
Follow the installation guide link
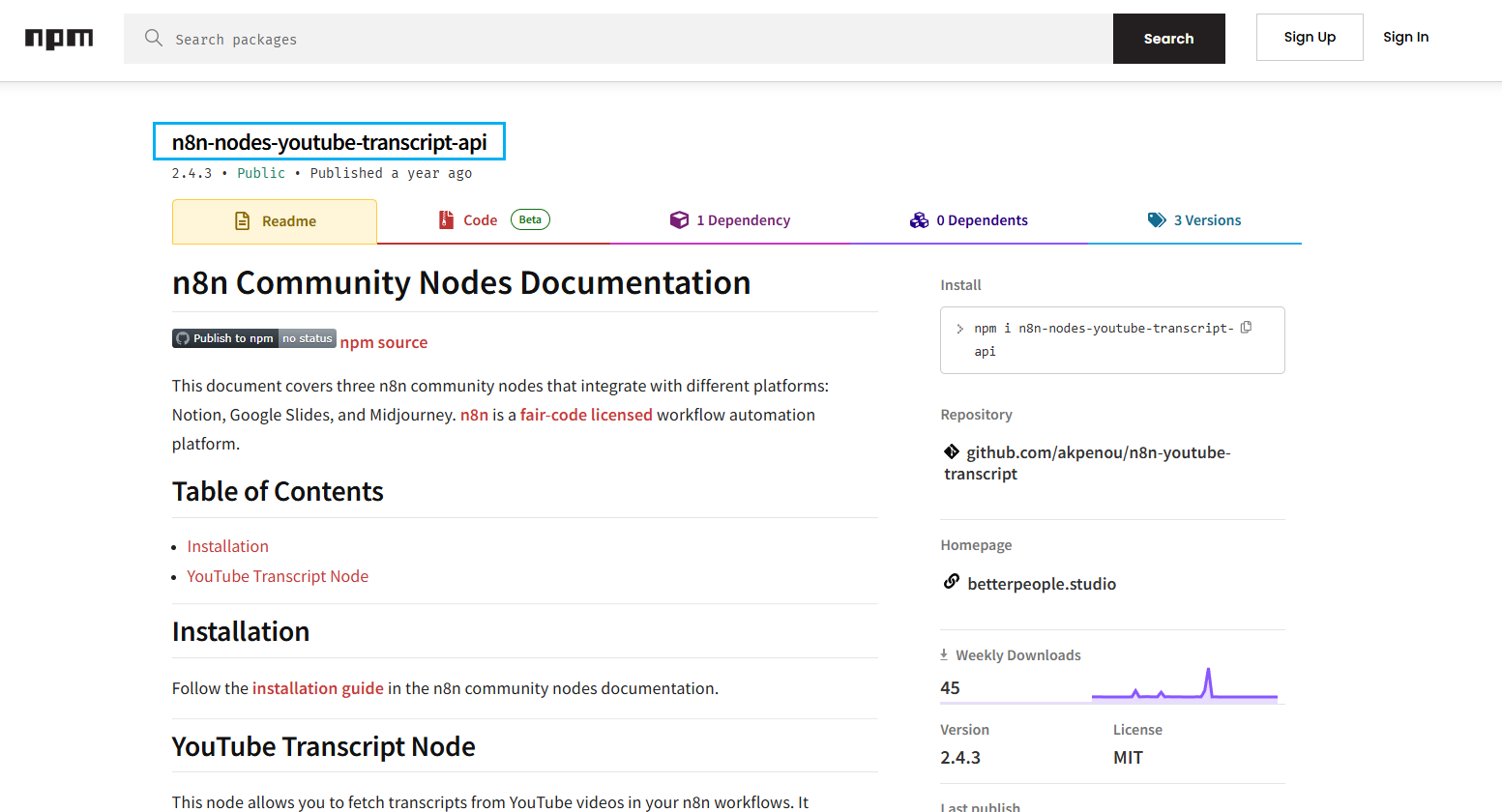(x=318, y=688)
